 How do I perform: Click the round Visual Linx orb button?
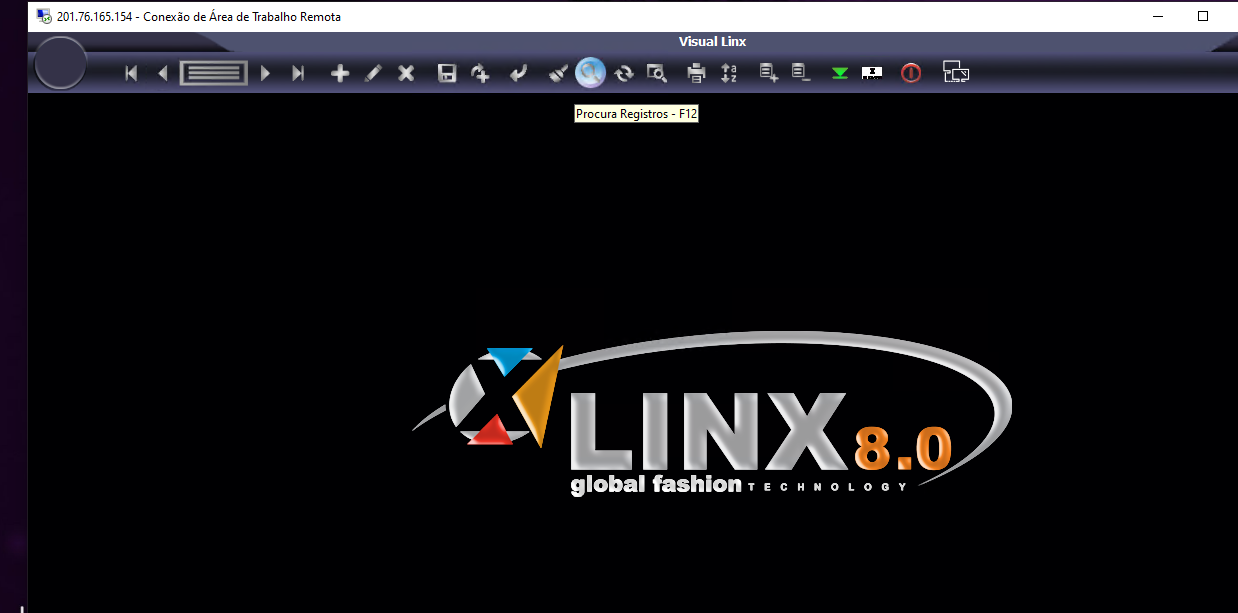(x=61, y=63)
